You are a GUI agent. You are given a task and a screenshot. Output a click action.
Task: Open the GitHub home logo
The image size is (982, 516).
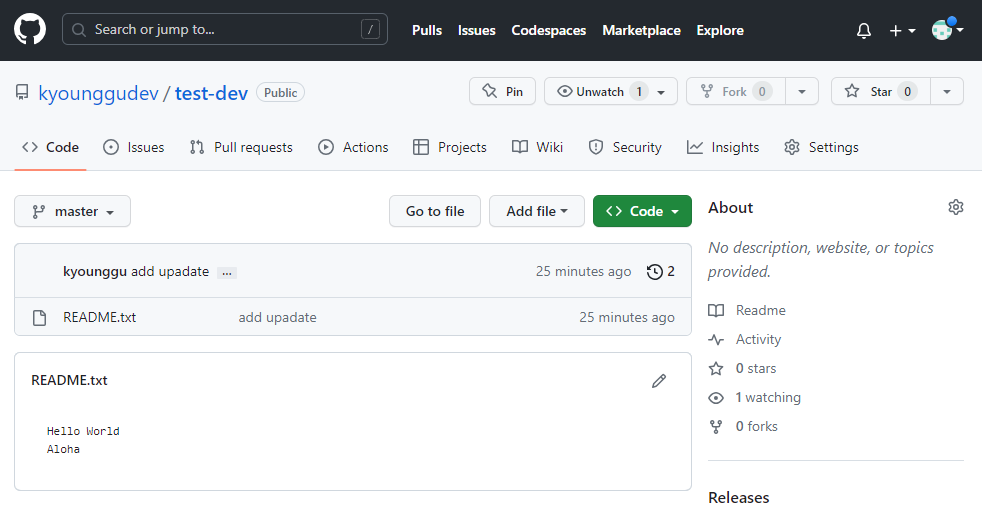tap(30, 29)
